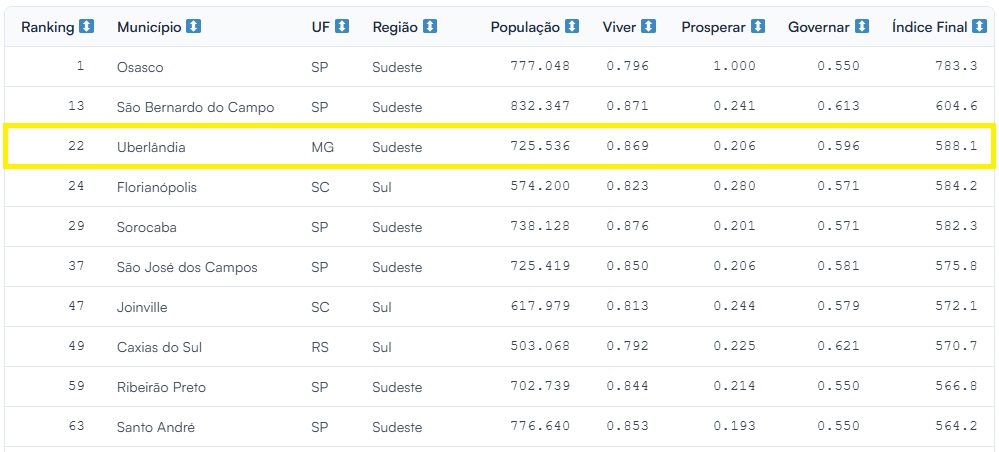Select the highlighted Uberlândia row

(x=151, y=147)
